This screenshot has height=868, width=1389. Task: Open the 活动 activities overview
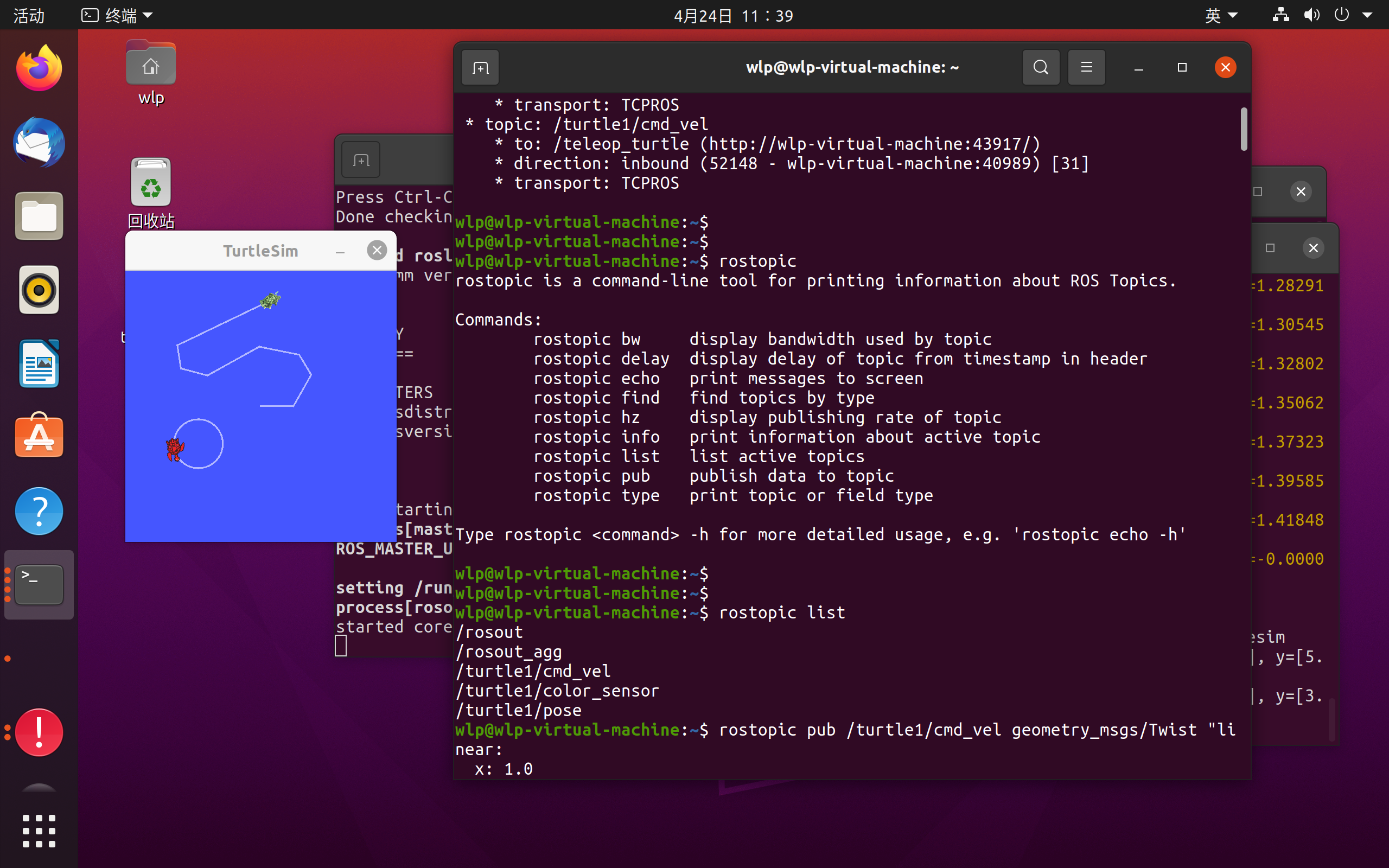[x=29, y=16]
